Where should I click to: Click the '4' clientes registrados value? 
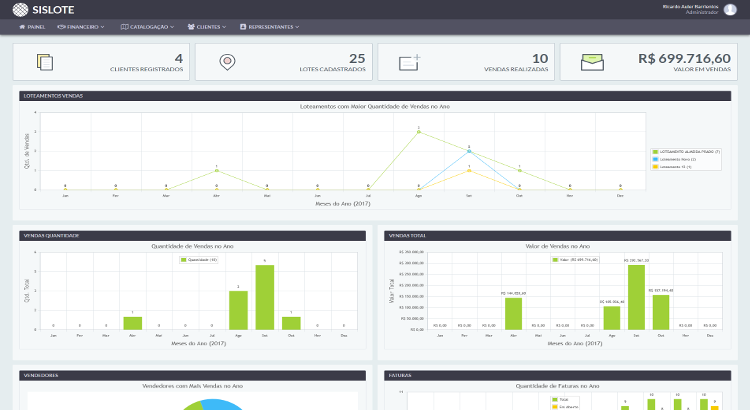(179, 58)
